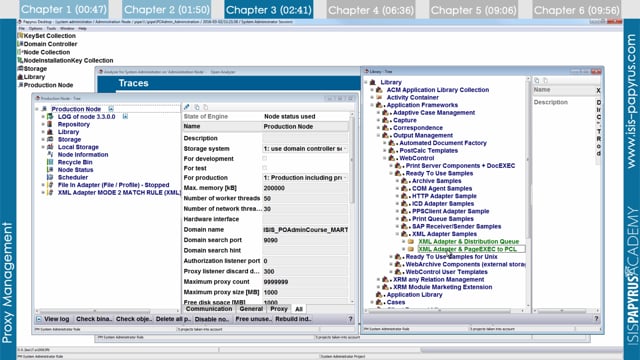Image resolution: width=640 pixels, height=360 pixels.
Task: Click the View log button
Action: coord(53,319)
